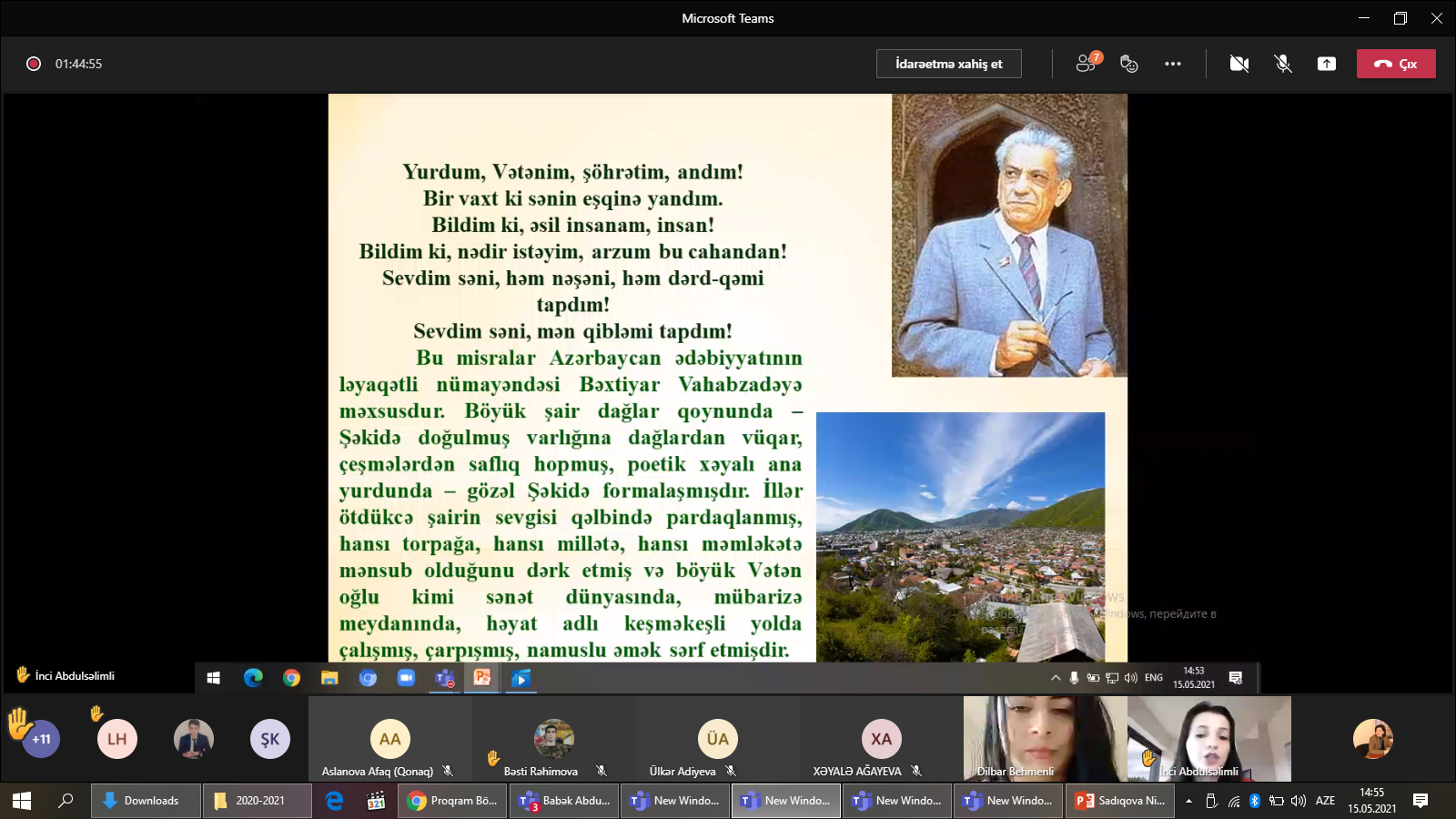Open the Windows notification center icon
This screenshot has width=1456, height=819.
pyautogui.click(x=1420, y=801)
